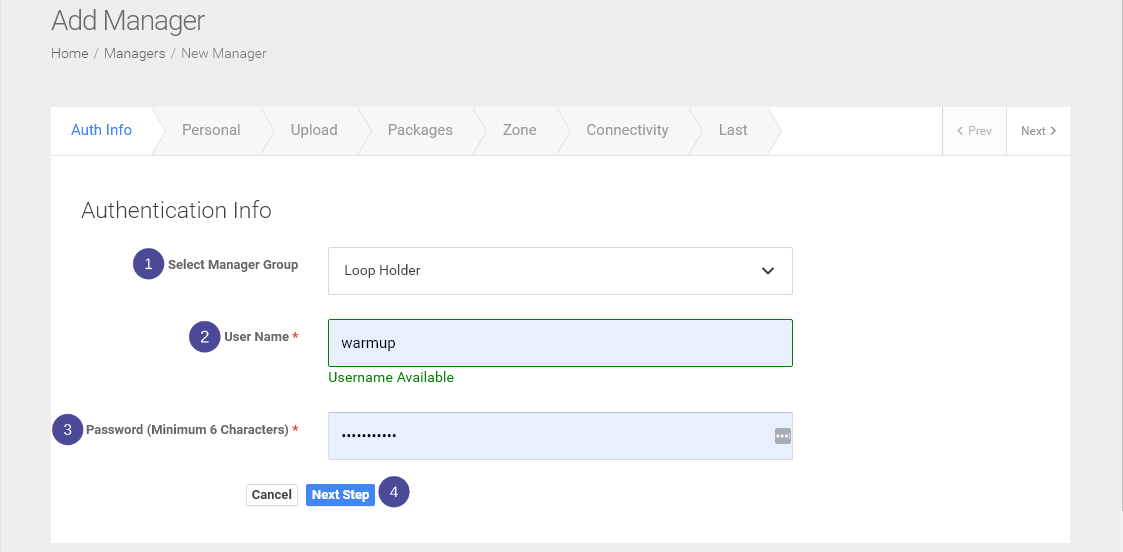Open the Personal wizard tab
This screenshot has height=552, width=1123.
pyautogui.click(x=211, y=130)
